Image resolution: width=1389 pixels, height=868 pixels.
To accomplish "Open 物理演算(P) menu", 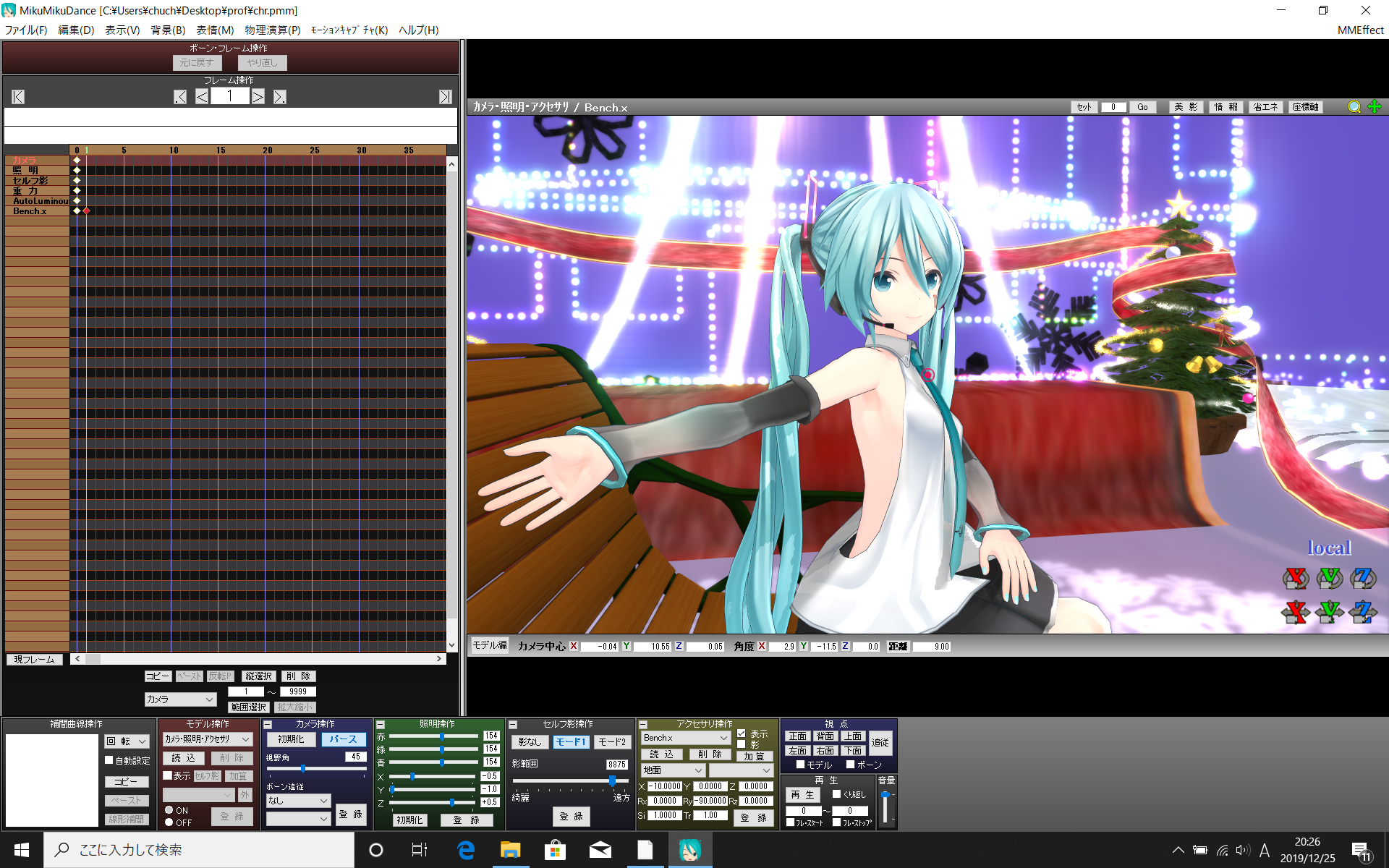I will pos(272,30).
